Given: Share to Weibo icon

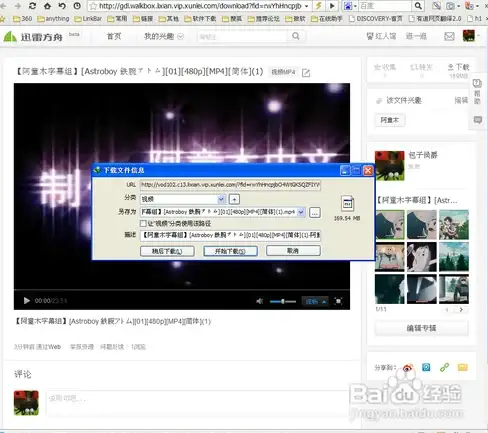Looking at the screenshot, I should (x=408, y=368).
